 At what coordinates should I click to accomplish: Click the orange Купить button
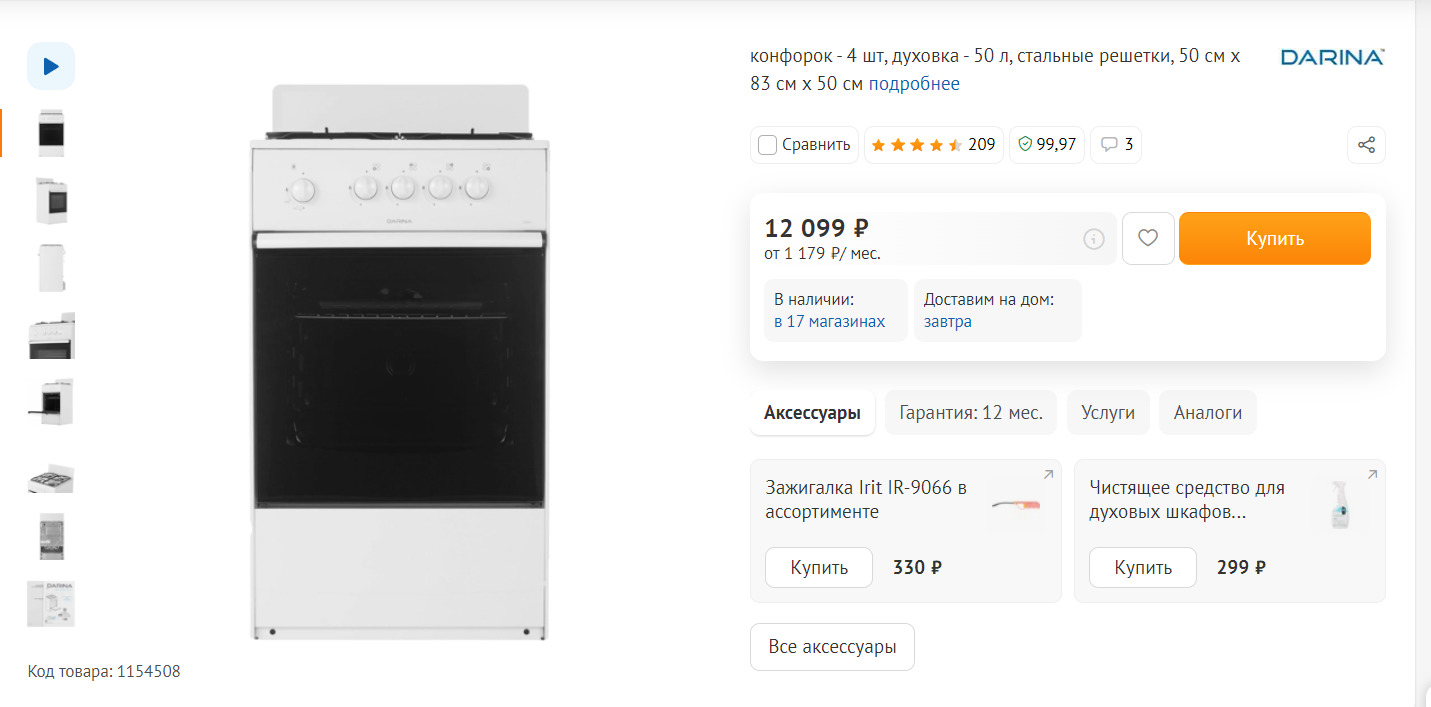(1275, 238)
